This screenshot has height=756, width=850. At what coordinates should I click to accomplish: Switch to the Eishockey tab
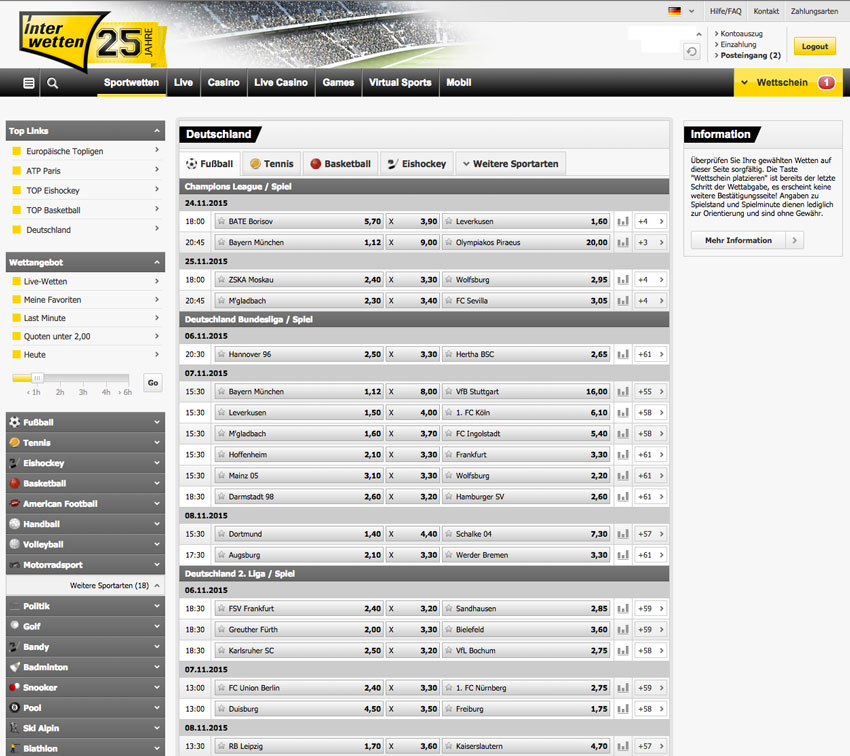coord(417,164)
